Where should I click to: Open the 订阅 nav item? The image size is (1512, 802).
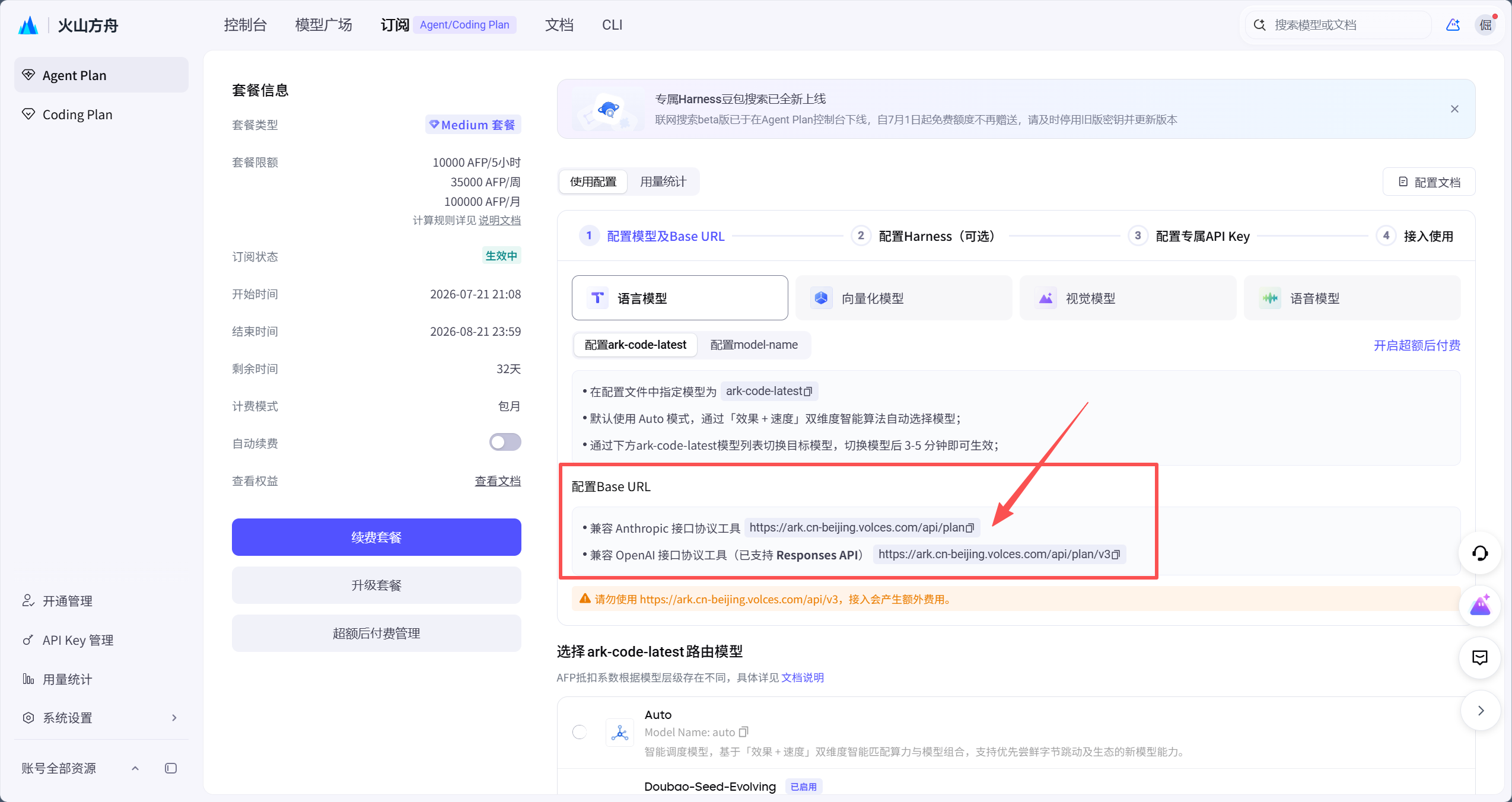coord(395,25)
